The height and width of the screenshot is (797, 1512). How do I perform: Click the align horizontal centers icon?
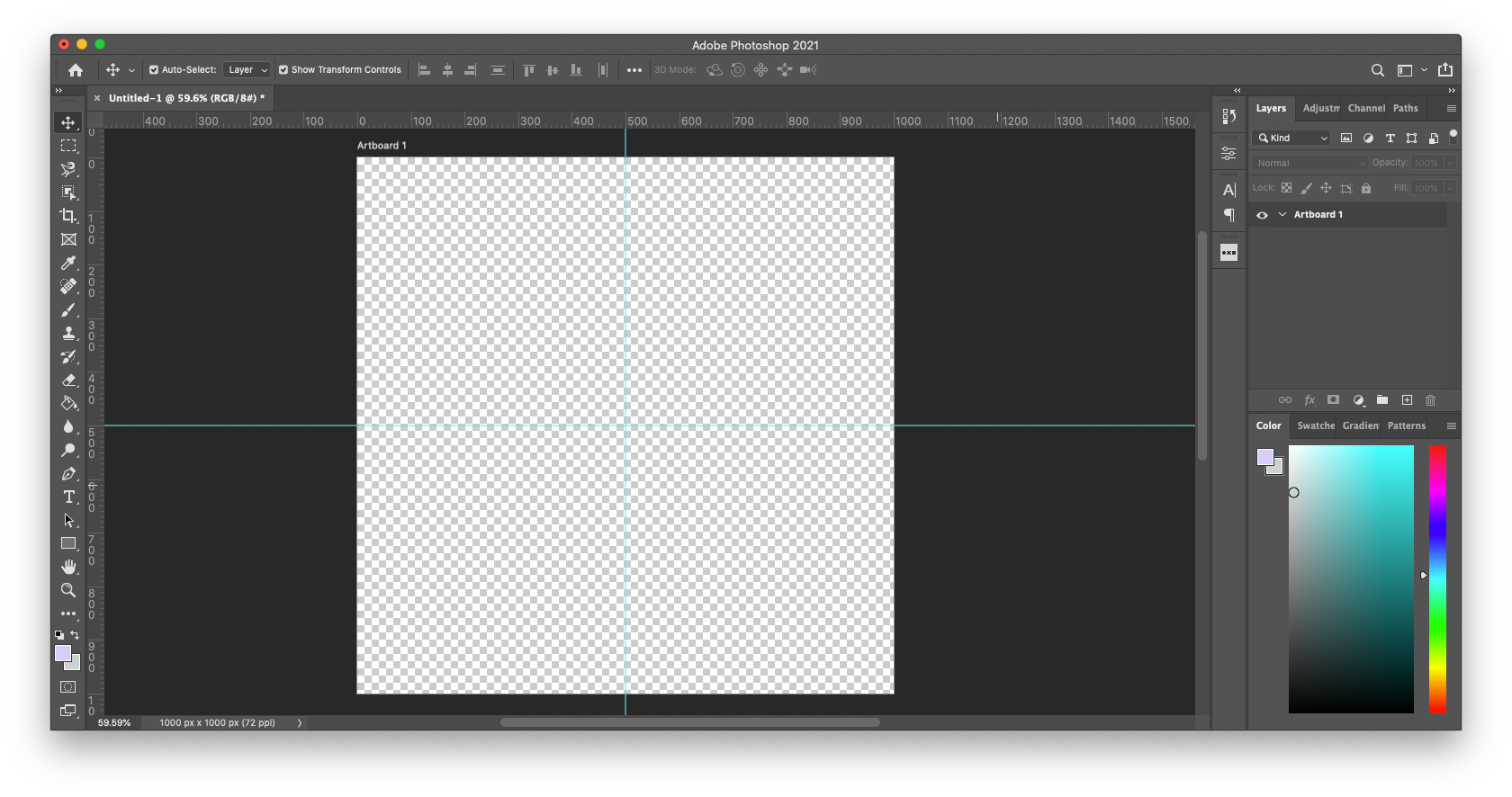coord(447,70)
